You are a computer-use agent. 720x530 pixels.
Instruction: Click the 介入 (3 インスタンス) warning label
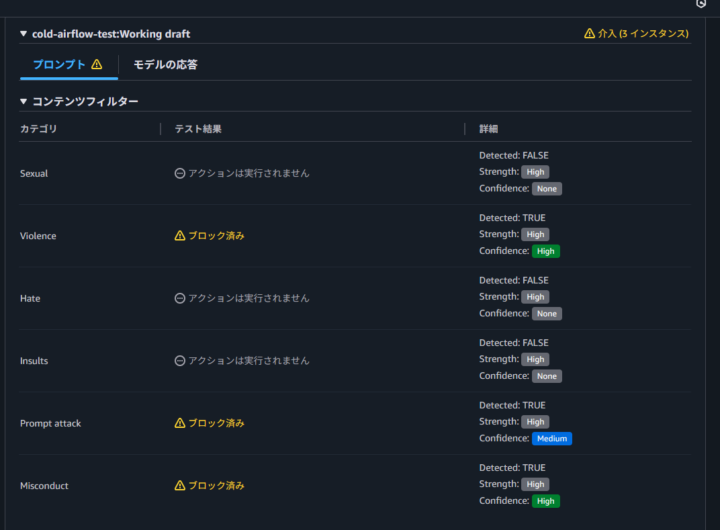pos(636,34)
